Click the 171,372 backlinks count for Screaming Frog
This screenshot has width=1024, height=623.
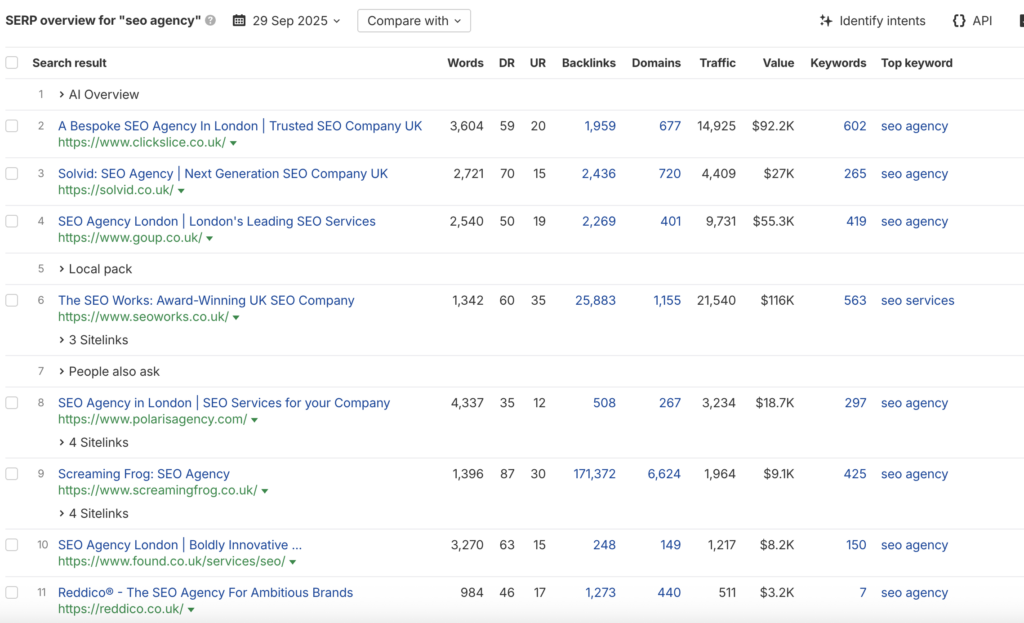point(594,474)
